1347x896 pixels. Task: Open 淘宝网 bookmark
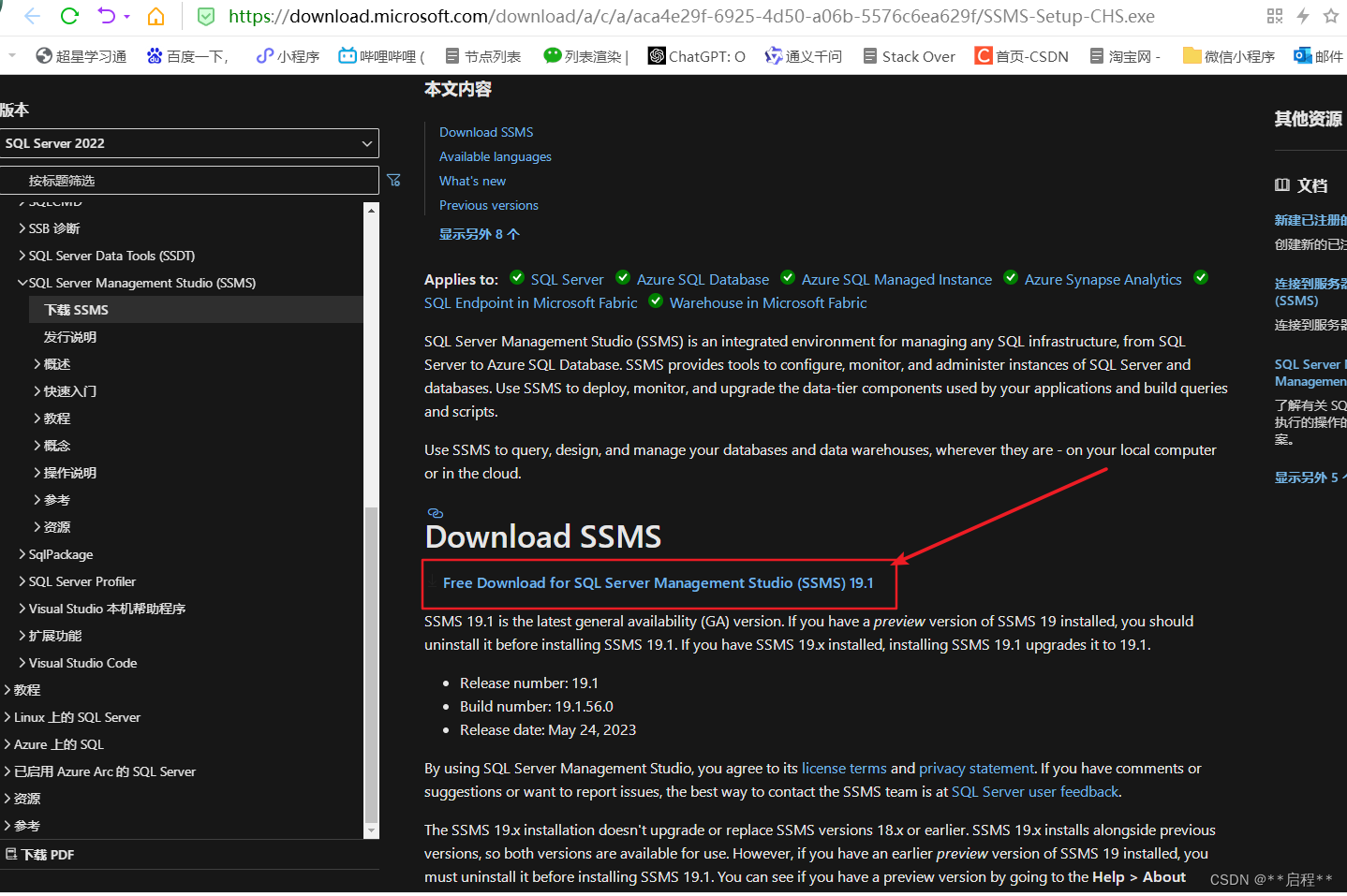[1124, 56]
